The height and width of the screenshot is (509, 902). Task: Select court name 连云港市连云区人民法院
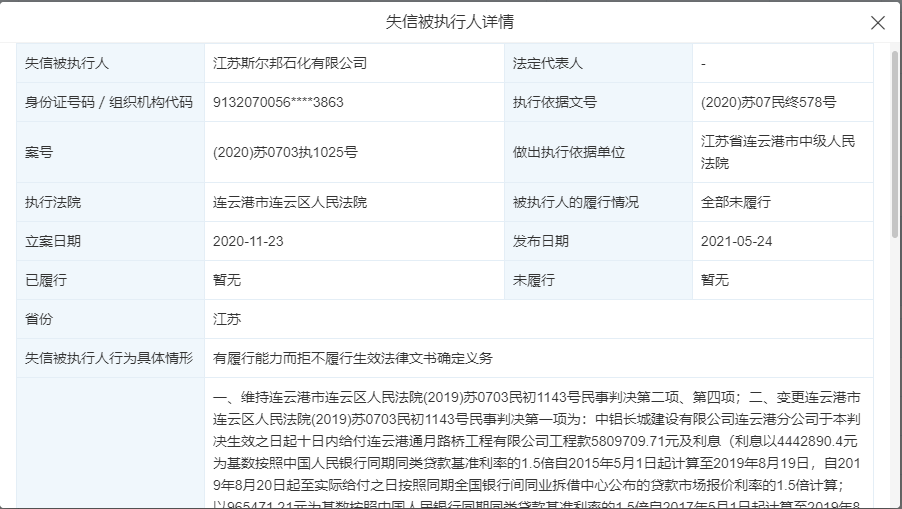(290, 202)
